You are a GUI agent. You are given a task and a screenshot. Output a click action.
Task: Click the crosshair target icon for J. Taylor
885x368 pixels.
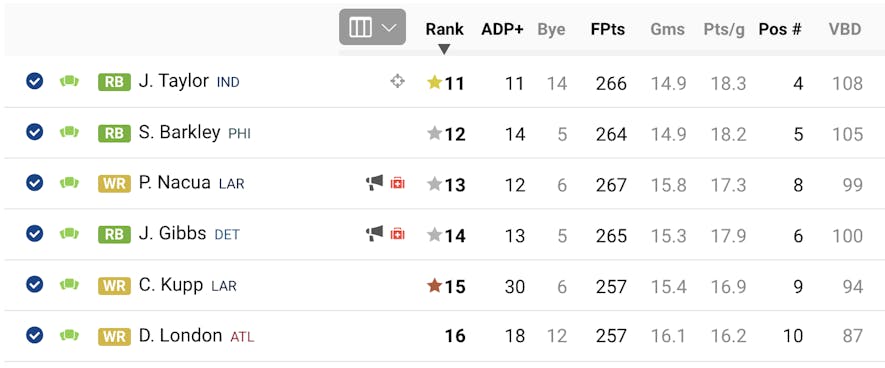pos(397,82)
